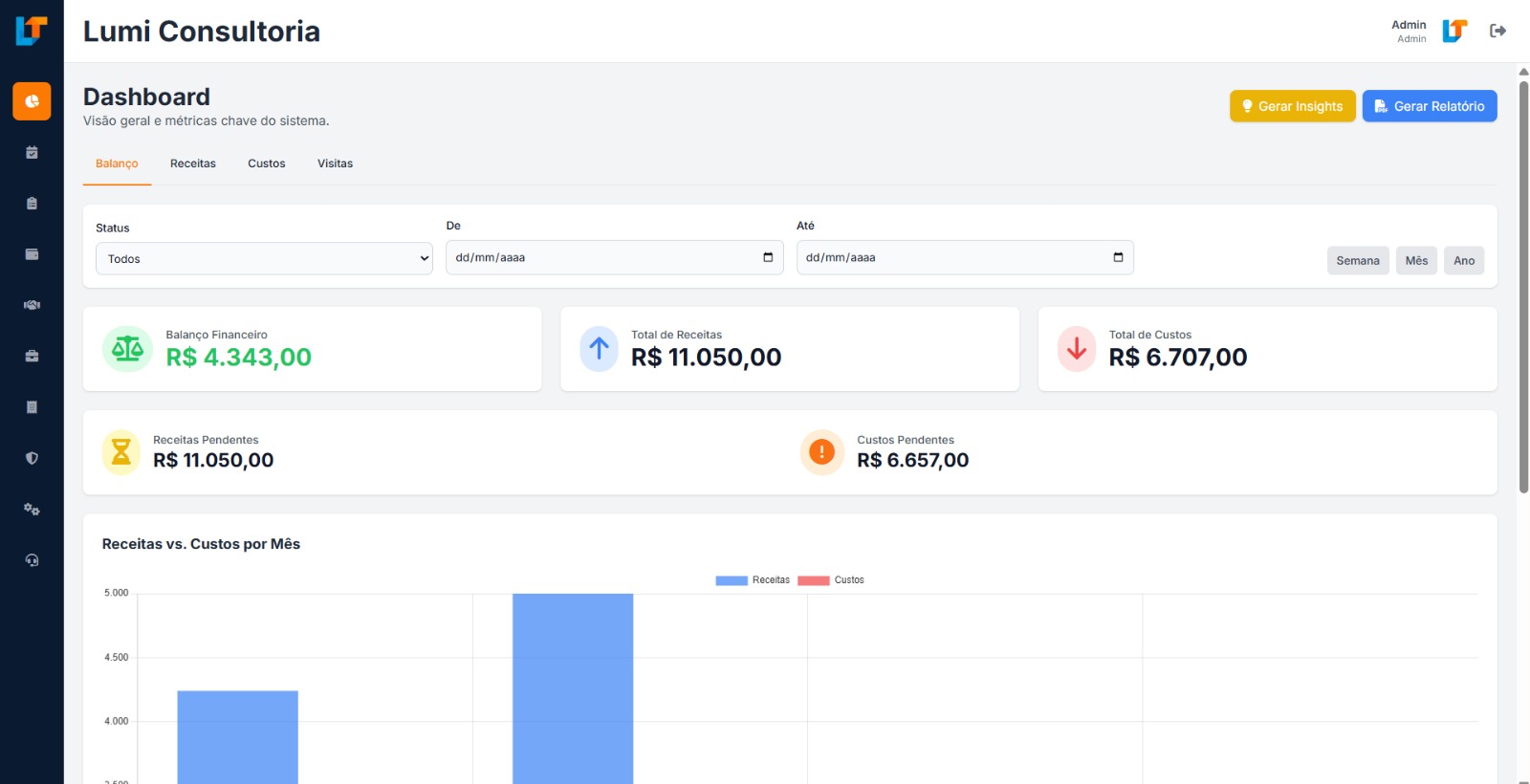
Task: Open the headset support sidebar icon
Action: pyautogui.click(x=32, y=560)
